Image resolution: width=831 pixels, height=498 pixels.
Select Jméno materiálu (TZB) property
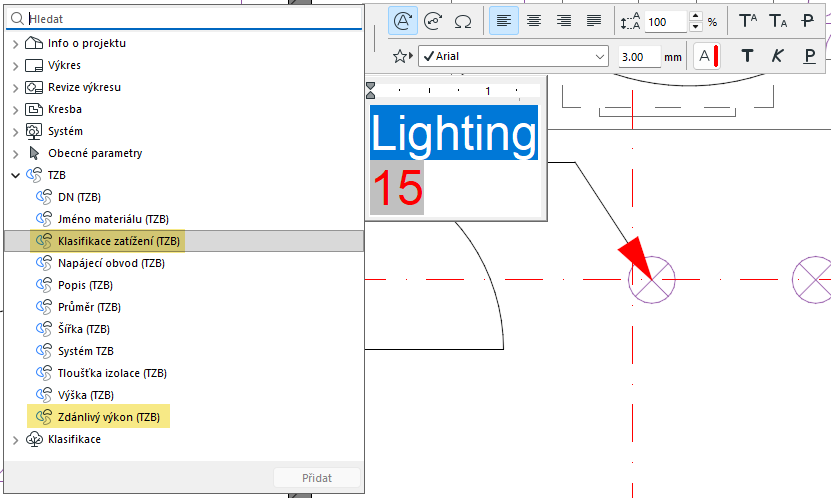113,219
